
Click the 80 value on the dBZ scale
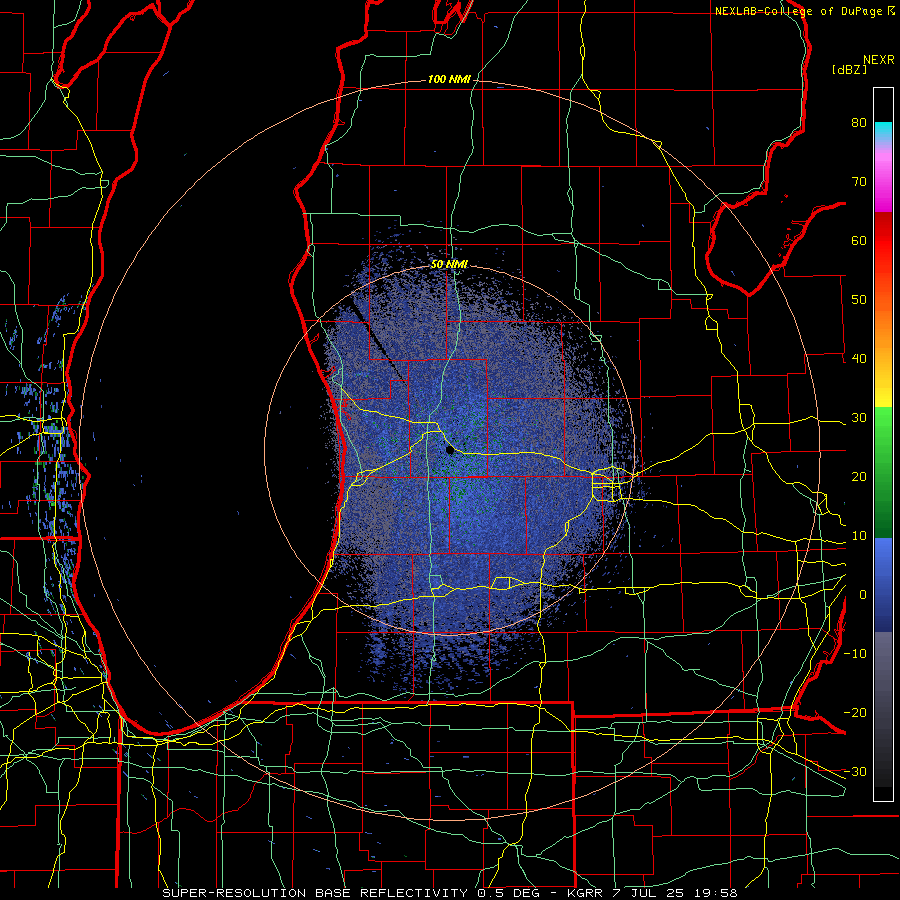(859, 123)
